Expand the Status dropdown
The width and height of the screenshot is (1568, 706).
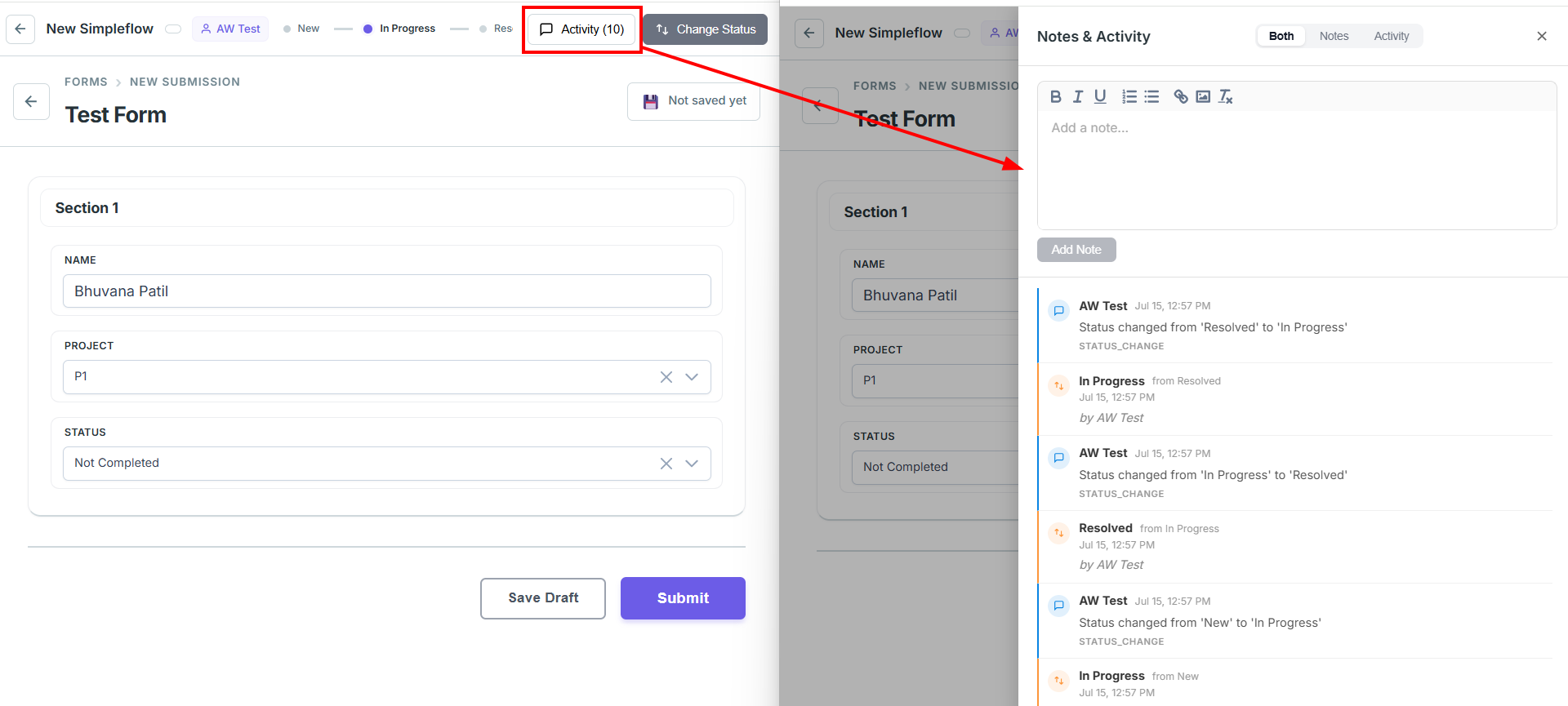point(692,463)
